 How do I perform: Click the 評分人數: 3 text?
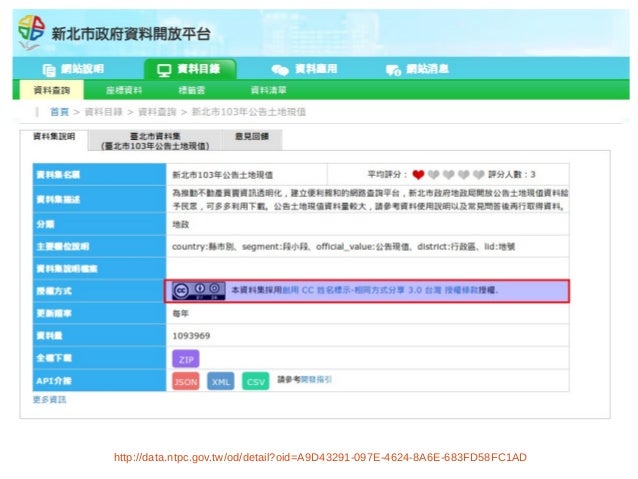512,175
